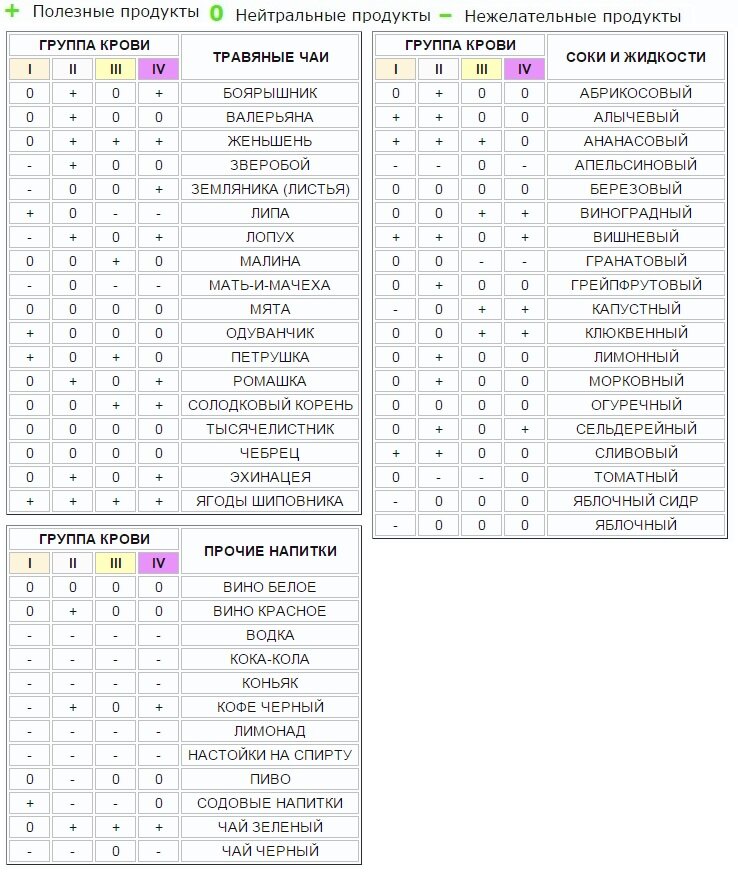Viewport: 738px width, 874px height.
Task: Click the АПЕЛЬСИНОВЫЙ juice cell
Action: 636,165
